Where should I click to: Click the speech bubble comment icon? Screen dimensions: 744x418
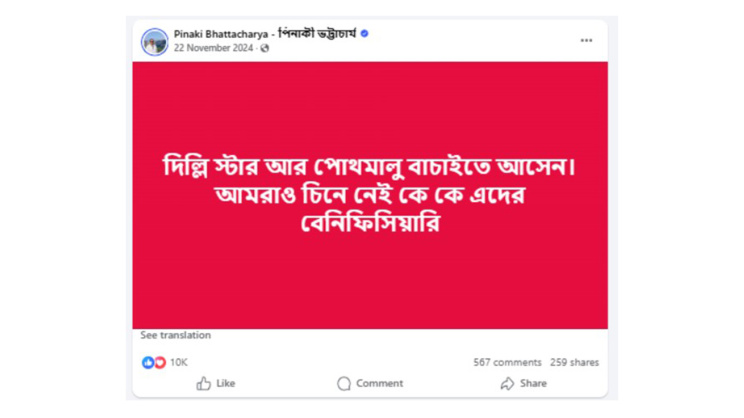coord(344,383)
